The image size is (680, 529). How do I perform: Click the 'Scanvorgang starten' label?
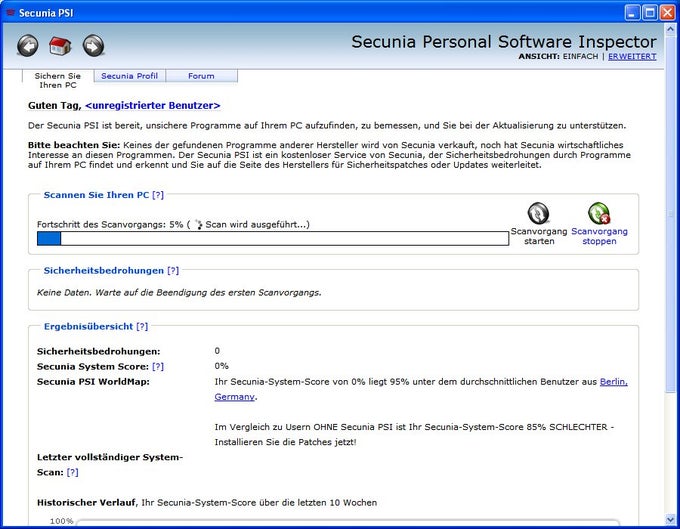pos(539,236)
